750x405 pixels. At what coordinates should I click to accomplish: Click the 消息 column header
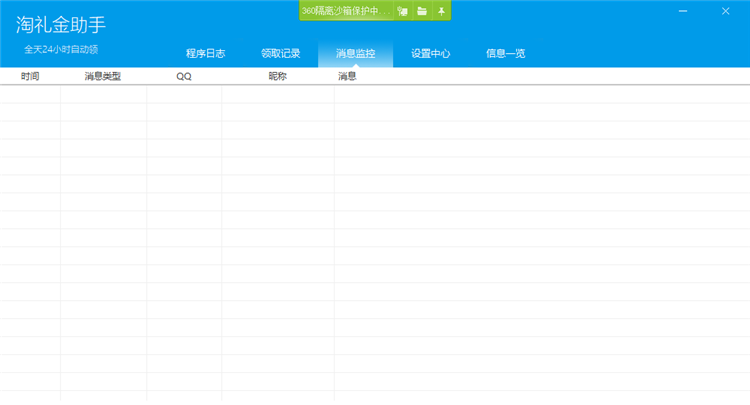point(347,76)
